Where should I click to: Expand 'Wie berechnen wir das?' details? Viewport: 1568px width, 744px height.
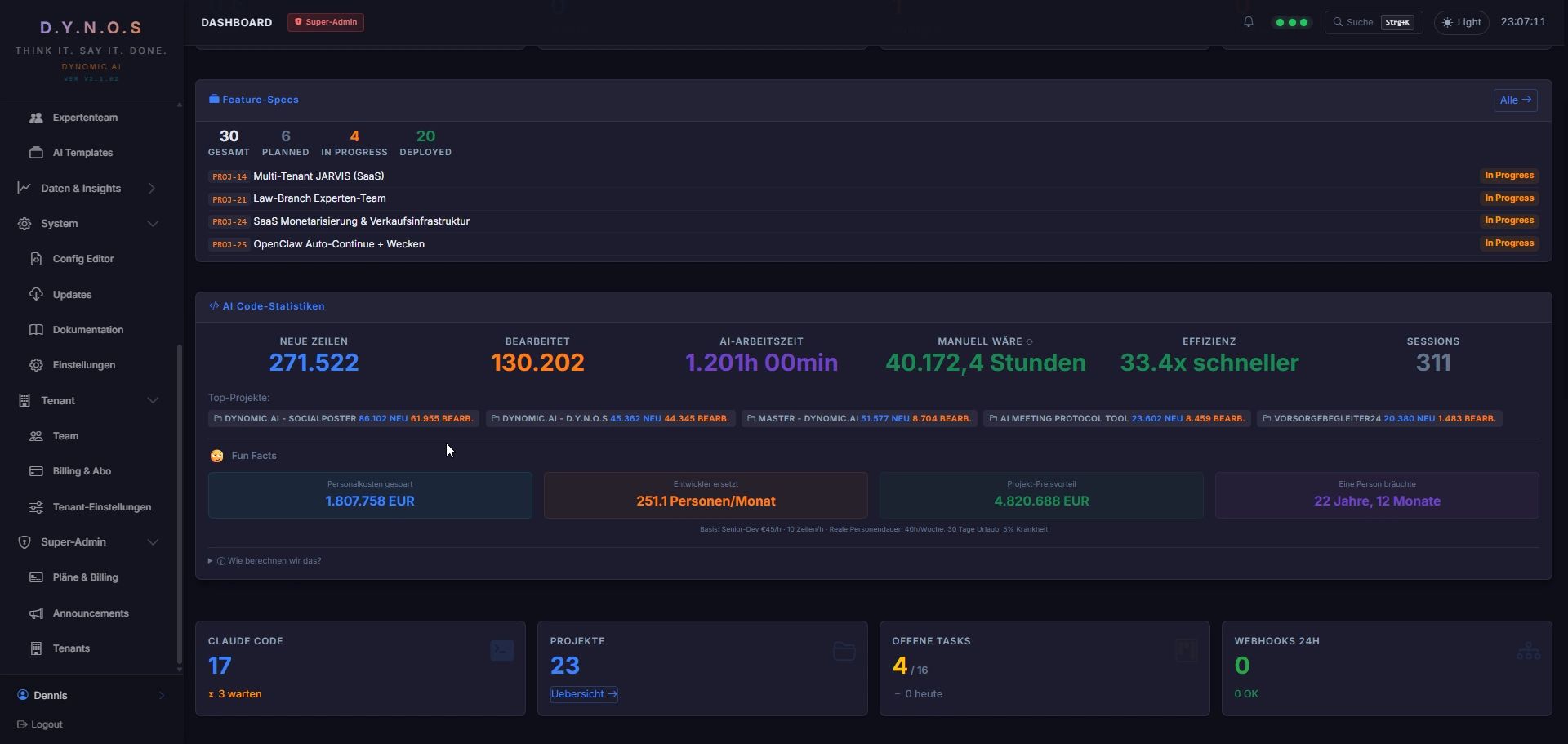[x=265, y=561]
